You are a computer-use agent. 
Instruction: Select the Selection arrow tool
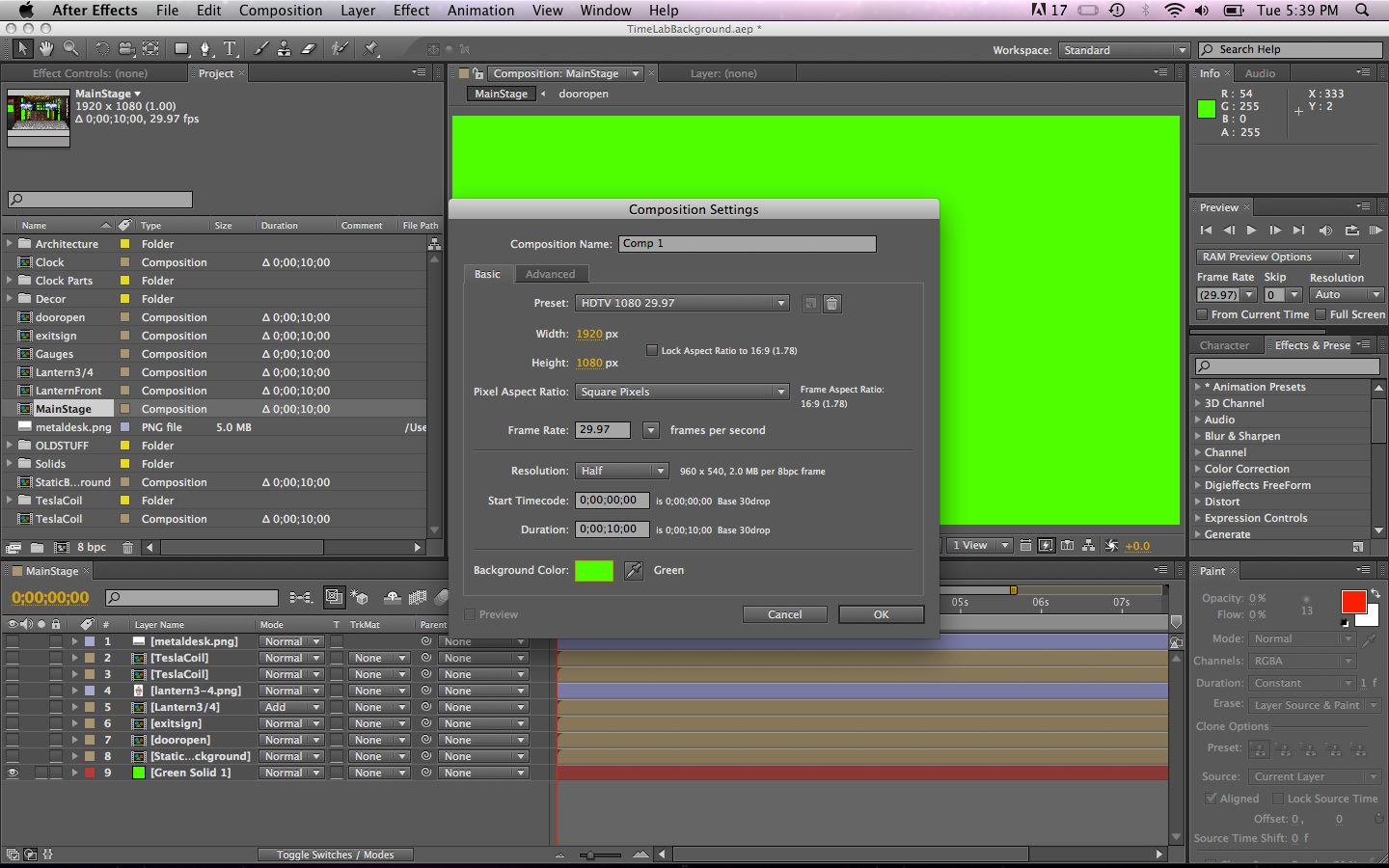(22, 48)
